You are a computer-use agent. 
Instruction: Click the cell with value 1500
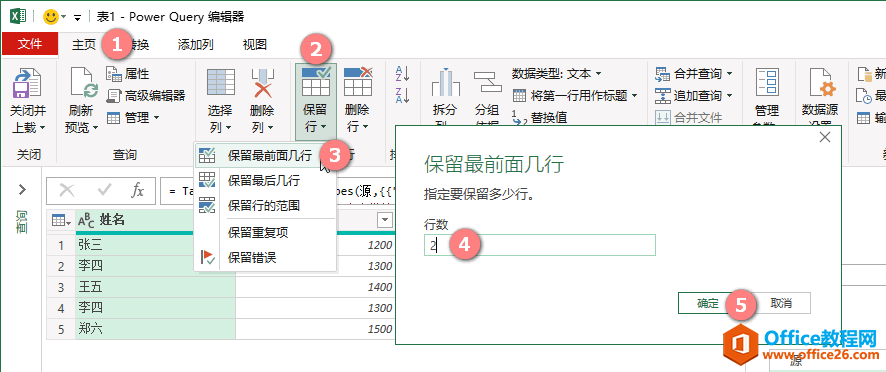(315, 329)
